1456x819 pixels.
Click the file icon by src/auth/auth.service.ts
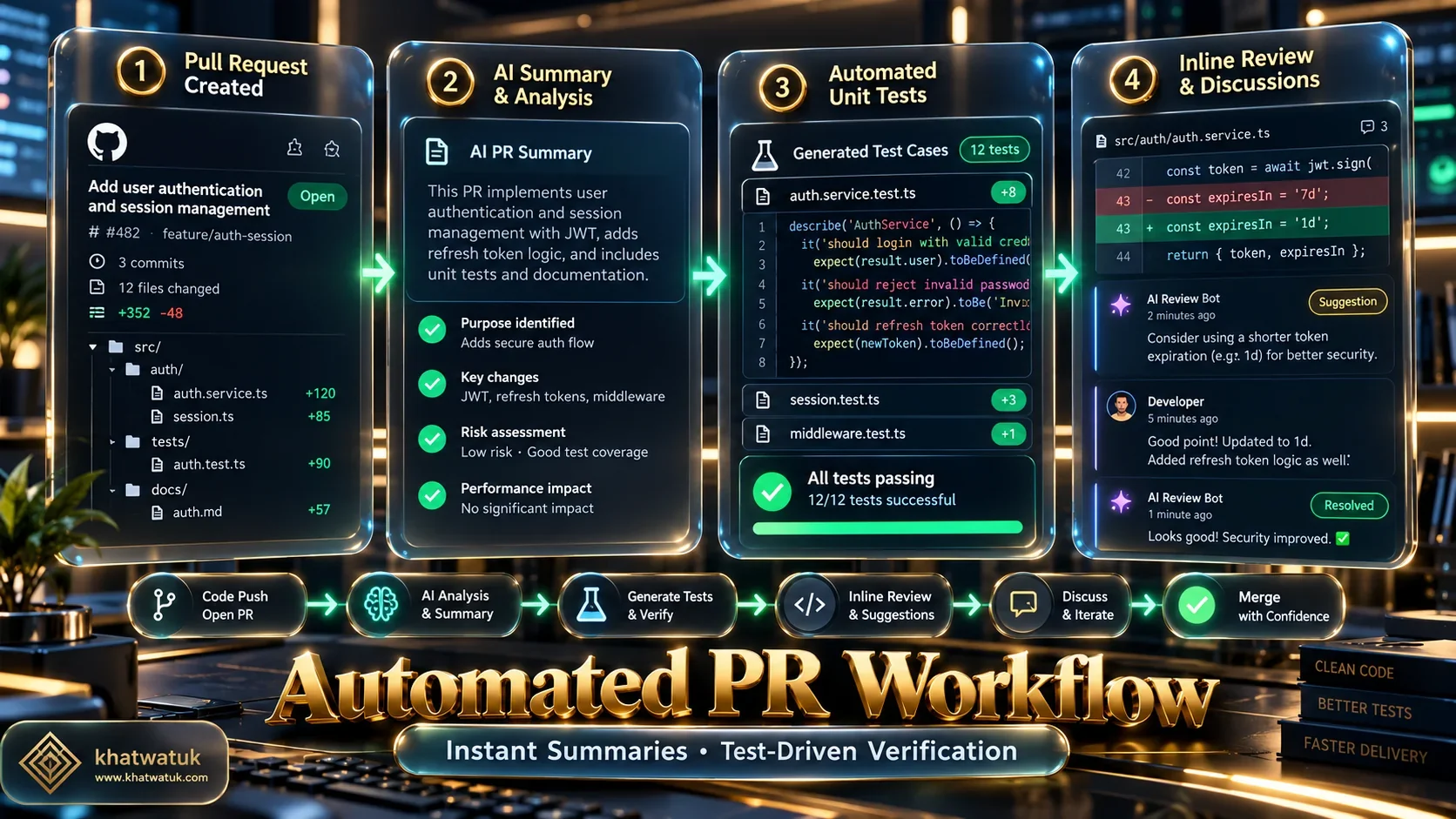[x=1101, y=141]
